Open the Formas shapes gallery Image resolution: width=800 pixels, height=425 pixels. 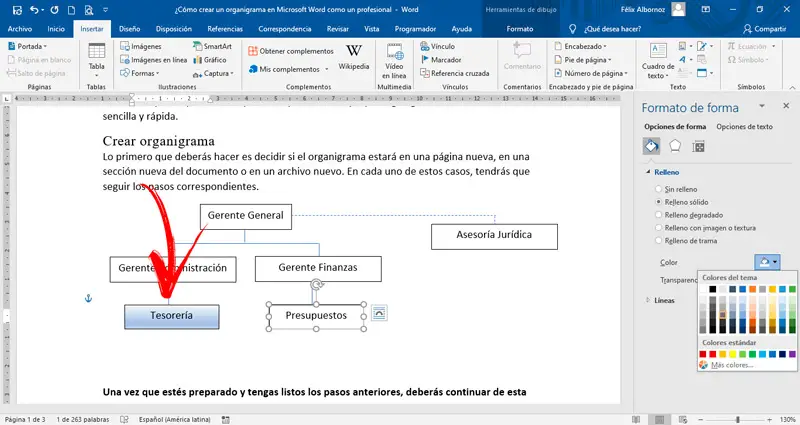tap(140, 73)
